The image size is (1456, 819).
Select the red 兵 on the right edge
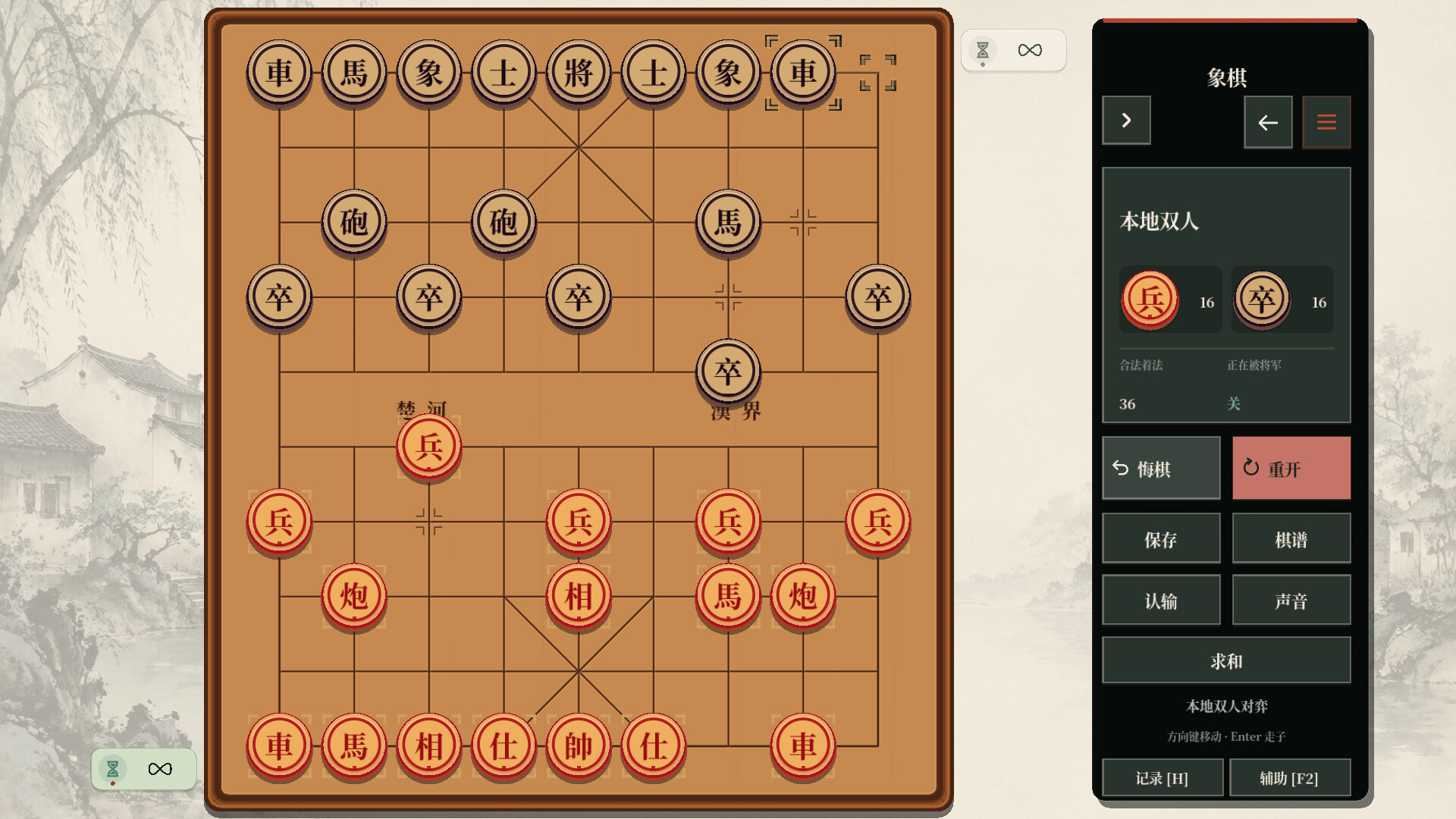click(878, 522)
